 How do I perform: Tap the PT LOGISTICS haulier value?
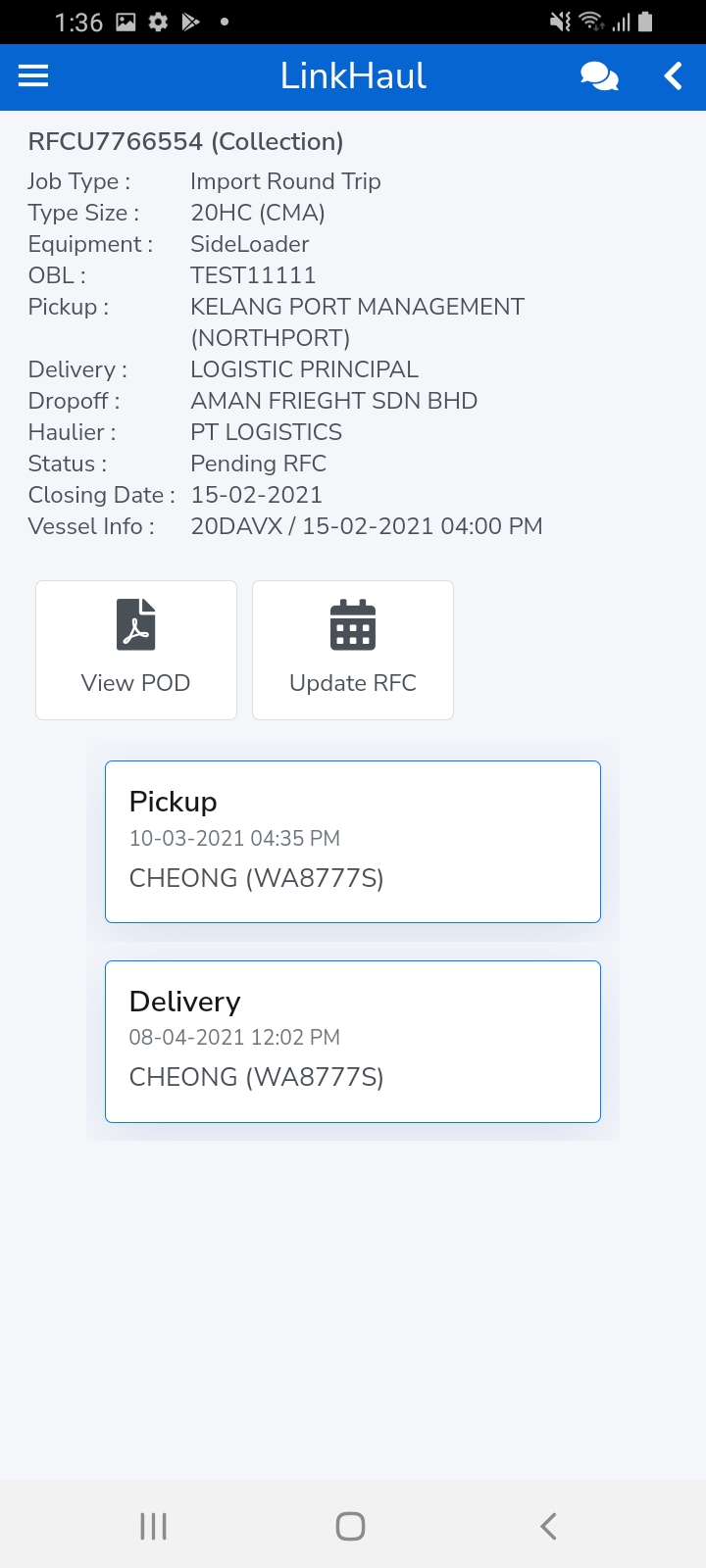[x=266, y=432]
